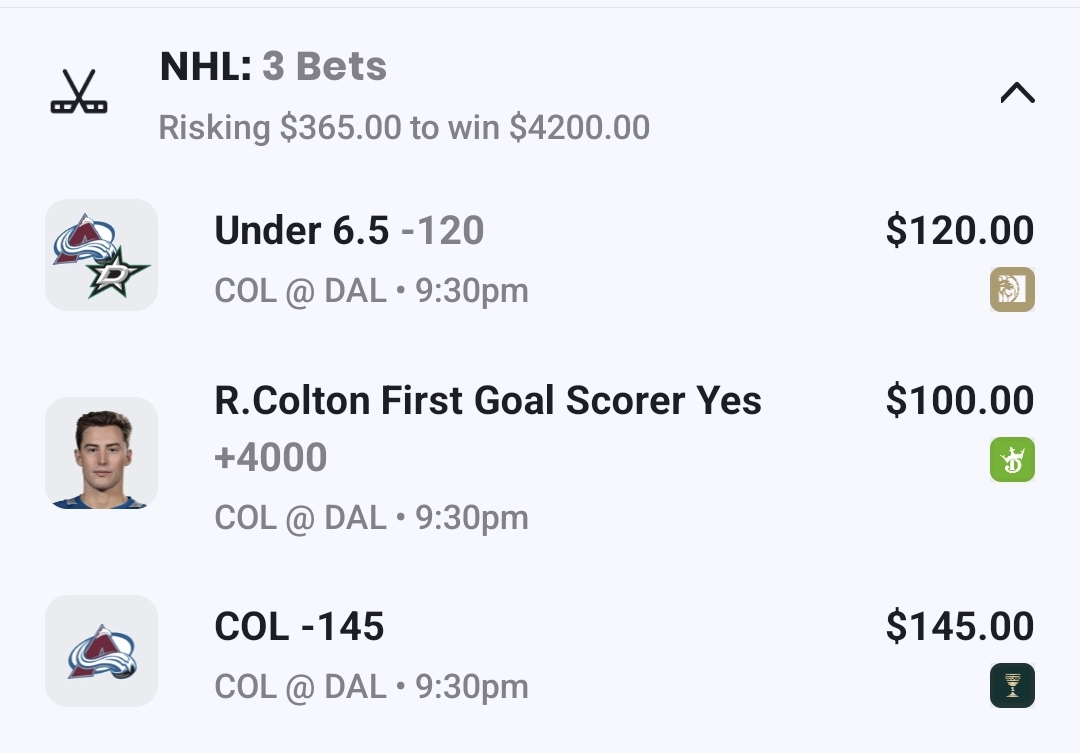Click the hockey sticks NHL icon
Viewport: 1080px width, 753px height.
pos(79,92)
